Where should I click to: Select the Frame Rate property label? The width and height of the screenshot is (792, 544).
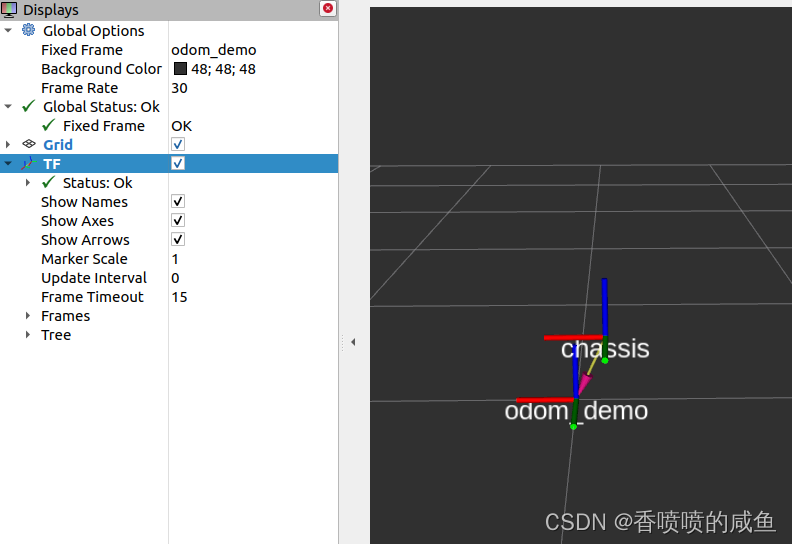pyautogui.click(x=79, y=88)
